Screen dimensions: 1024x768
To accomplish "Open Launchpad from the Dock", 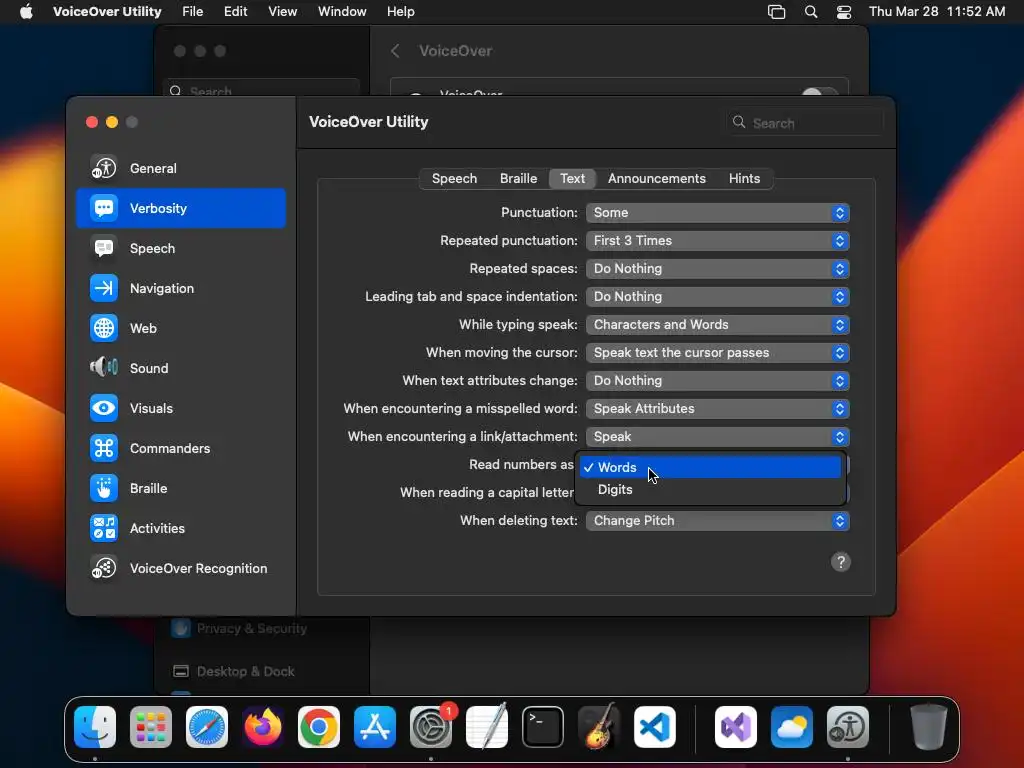I will 151,727.
